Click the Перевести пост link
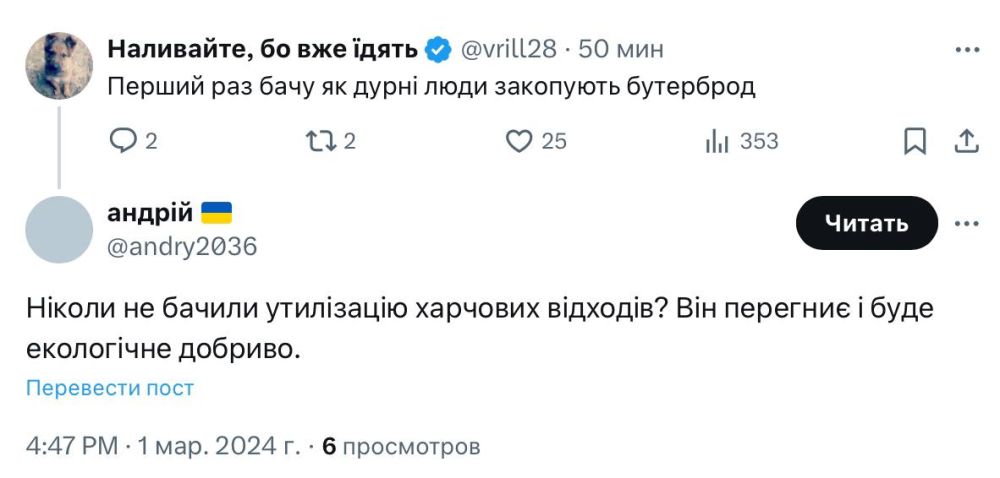1000x478 pixels. (x=110, y=388)
